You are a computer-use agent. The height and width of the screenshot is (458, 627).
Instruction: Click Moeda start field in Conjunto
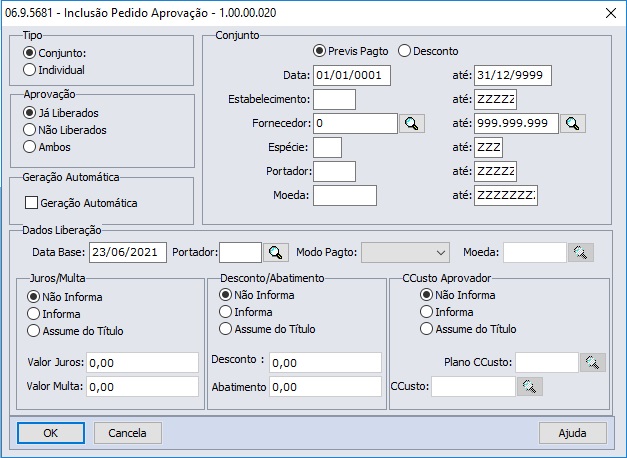pyautogui.click(x=345, y=196)
